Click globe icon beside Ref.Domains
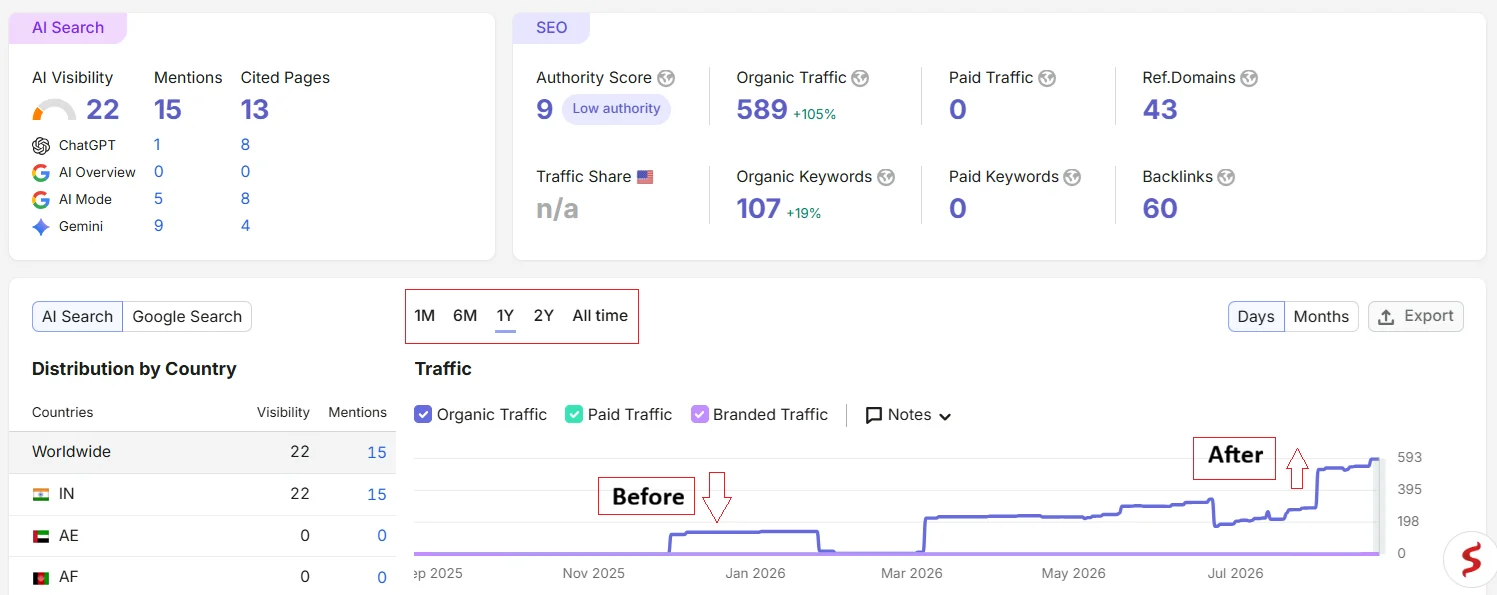 [1249, 78]
